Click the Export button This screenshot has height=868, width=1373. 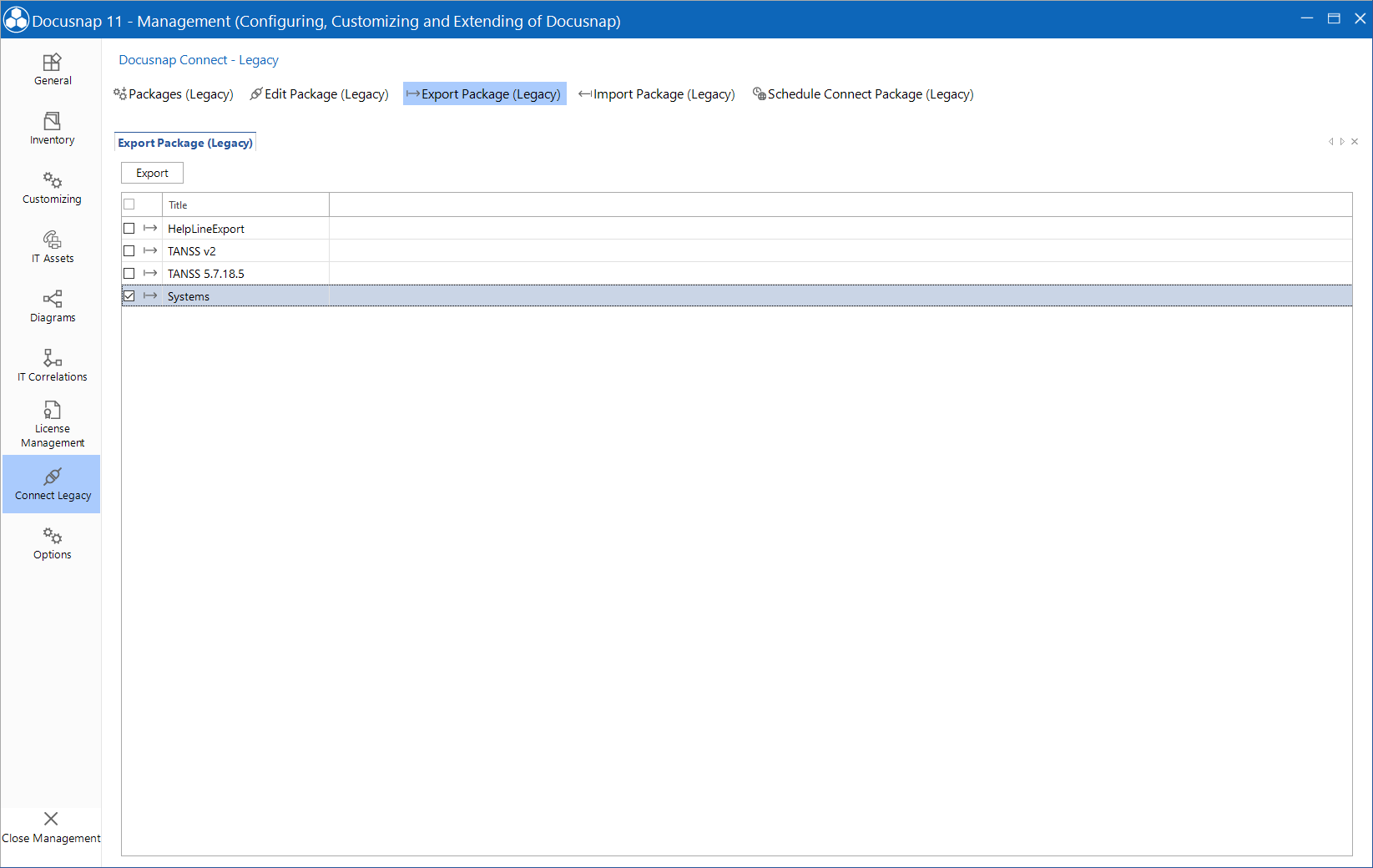click(x=151, y=173)
